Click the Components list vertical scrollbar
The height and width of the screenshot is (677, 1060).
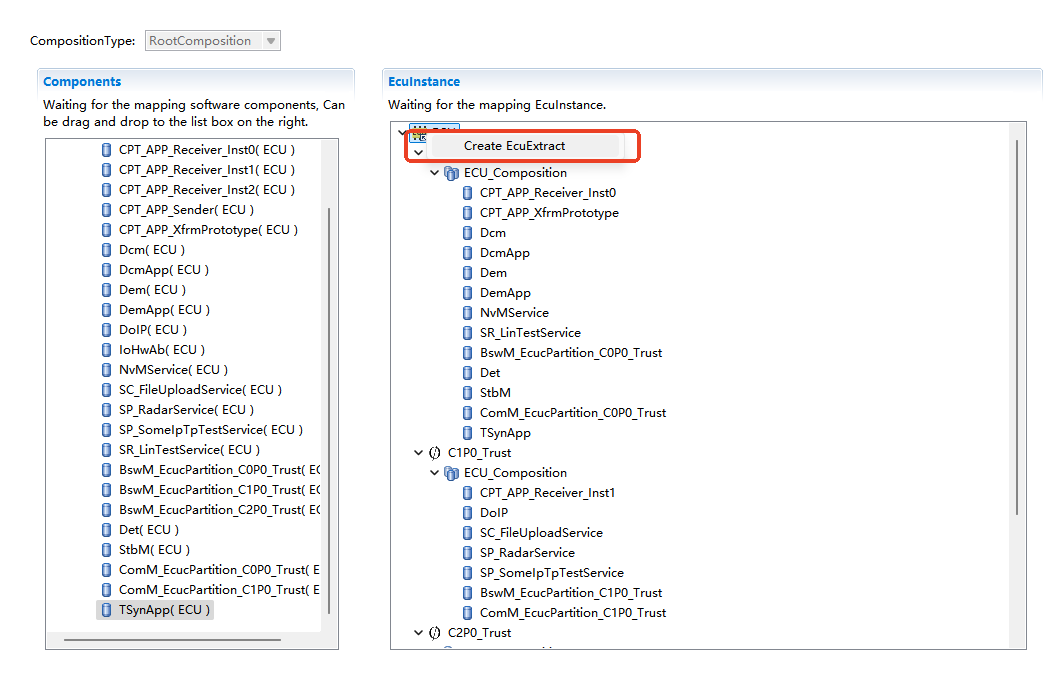329,400
